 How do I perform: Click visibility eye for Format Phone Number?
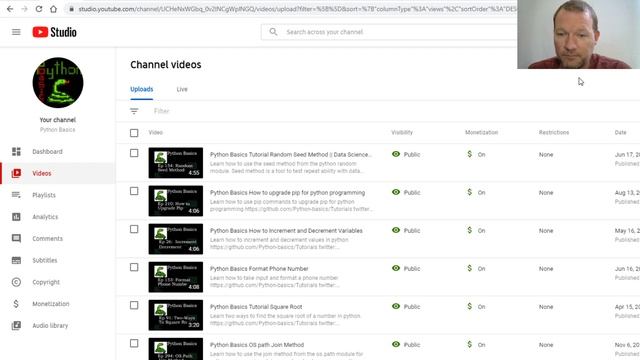click(x=396, y=268)
